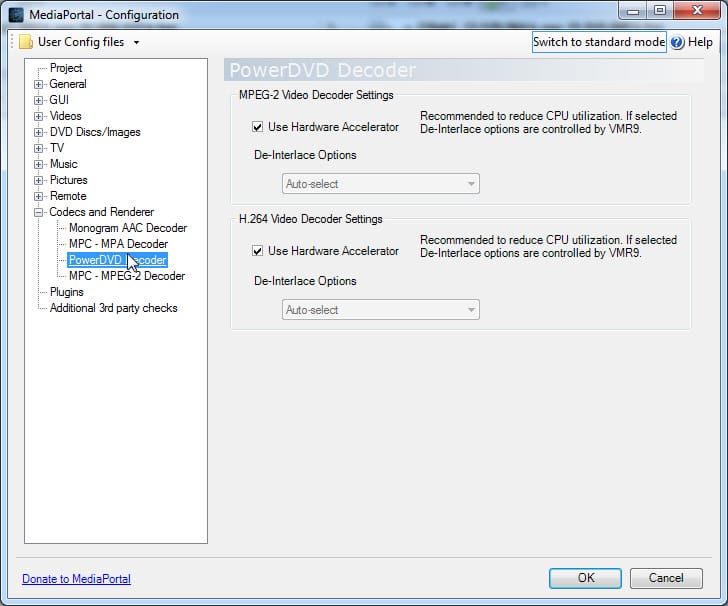The width and height of the screenshot is (728, 606).
Task: Open MPEG-2 De-Interlace Options dropdown
Action: point(380,184)
